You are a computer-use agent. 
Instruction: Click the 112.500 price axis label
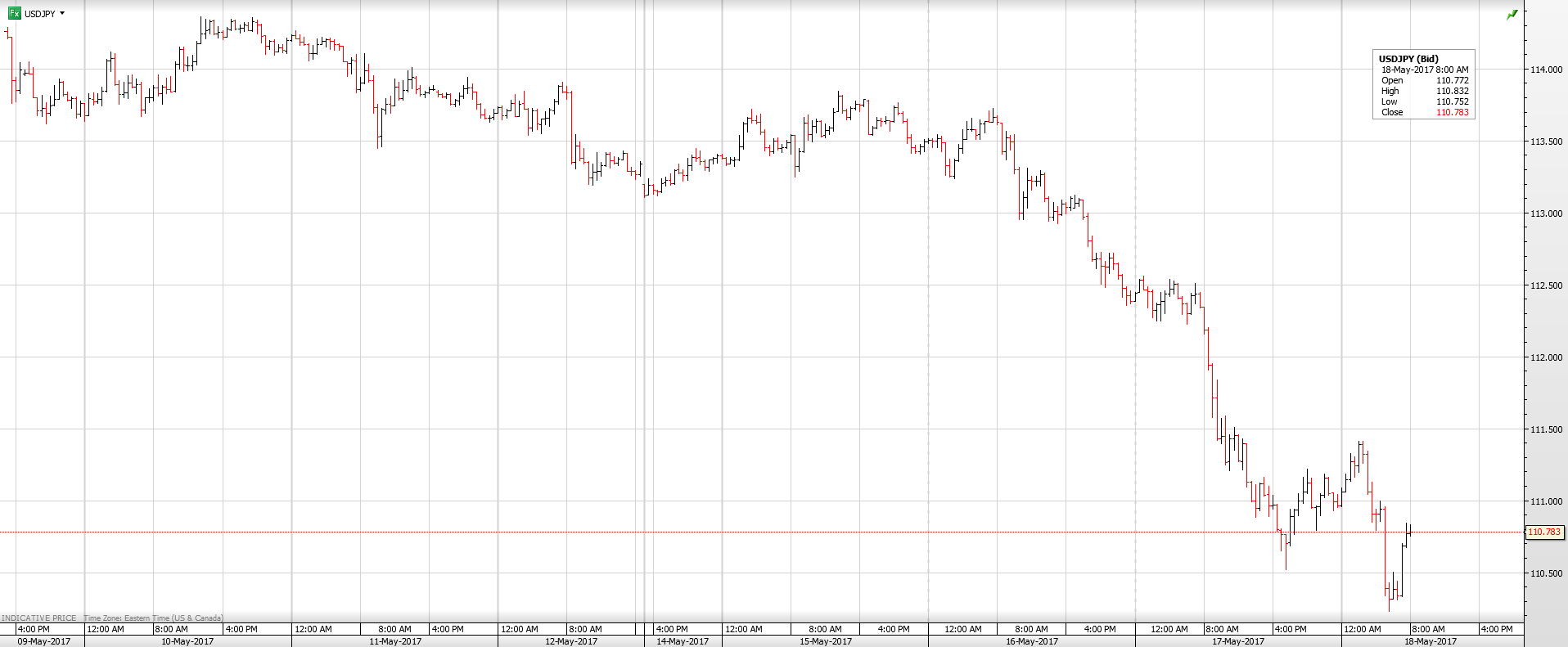(1546, 286)
